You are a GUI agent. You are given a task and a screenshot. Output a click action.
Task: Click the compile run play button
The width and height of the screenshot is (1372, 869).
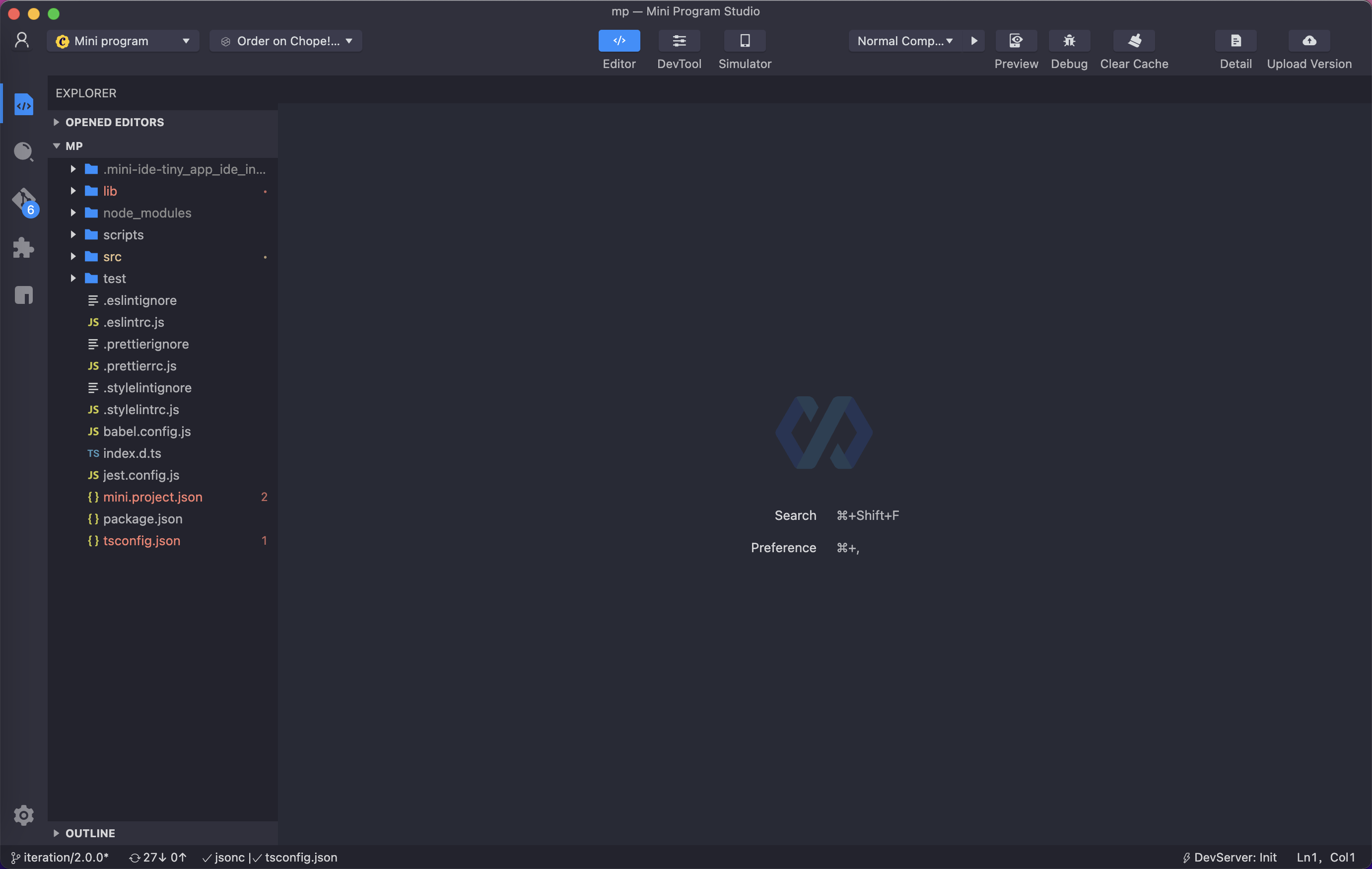coord(974,41)
